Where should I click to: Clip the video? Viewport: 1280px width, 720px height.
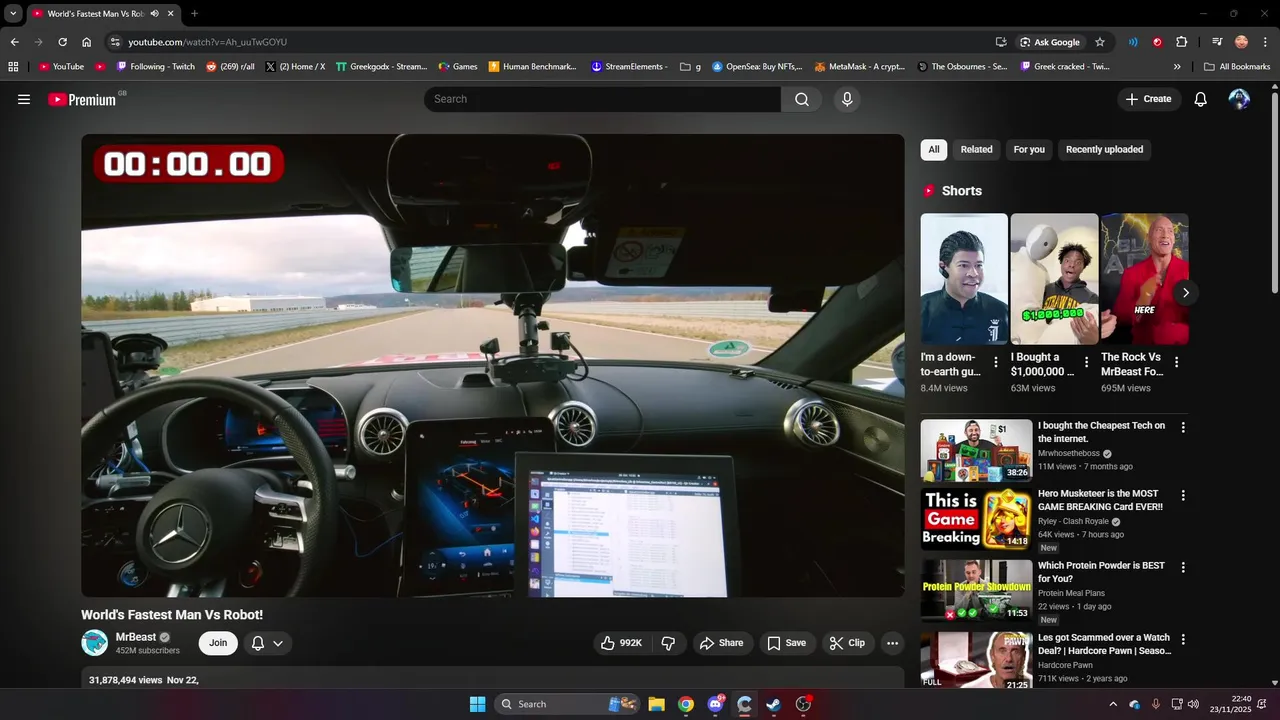point(848,643)
